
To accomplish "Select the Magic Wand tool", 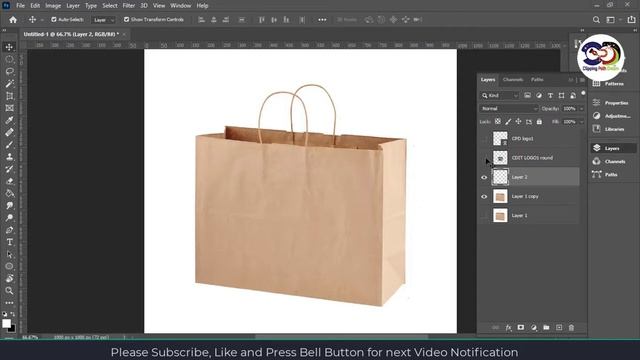I will pyautogui.click(x=9, y=84).
